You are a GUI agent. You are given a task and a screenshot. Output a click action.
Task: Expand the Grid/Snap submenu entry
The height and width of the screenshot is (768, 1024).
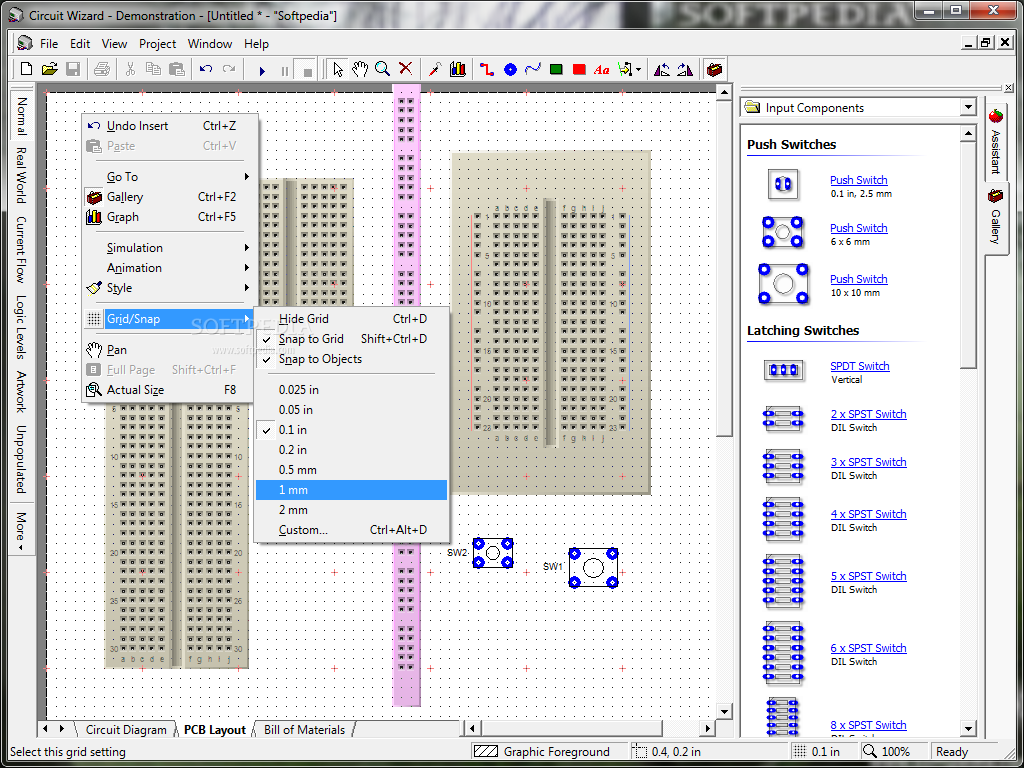(x=169, y=319)
